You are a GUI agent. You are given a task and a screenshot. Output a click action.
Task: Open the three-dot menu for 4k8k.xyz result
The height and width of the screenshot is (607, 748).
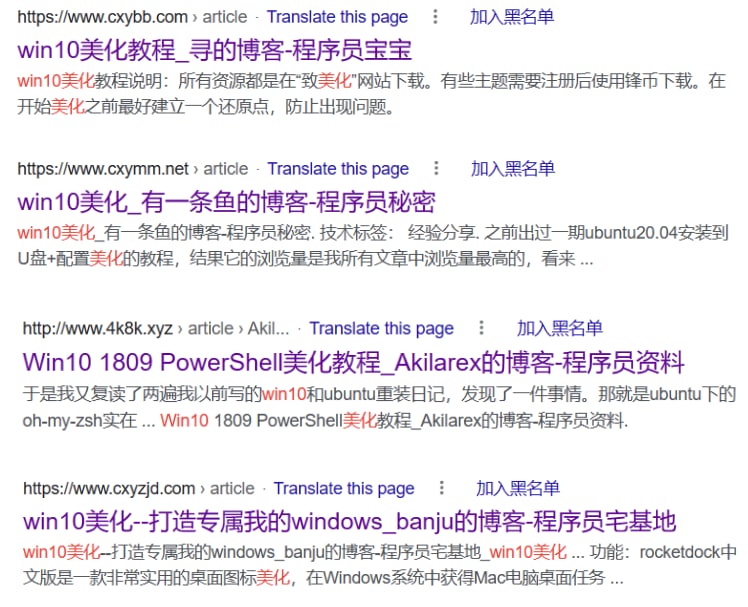point(481,328)
